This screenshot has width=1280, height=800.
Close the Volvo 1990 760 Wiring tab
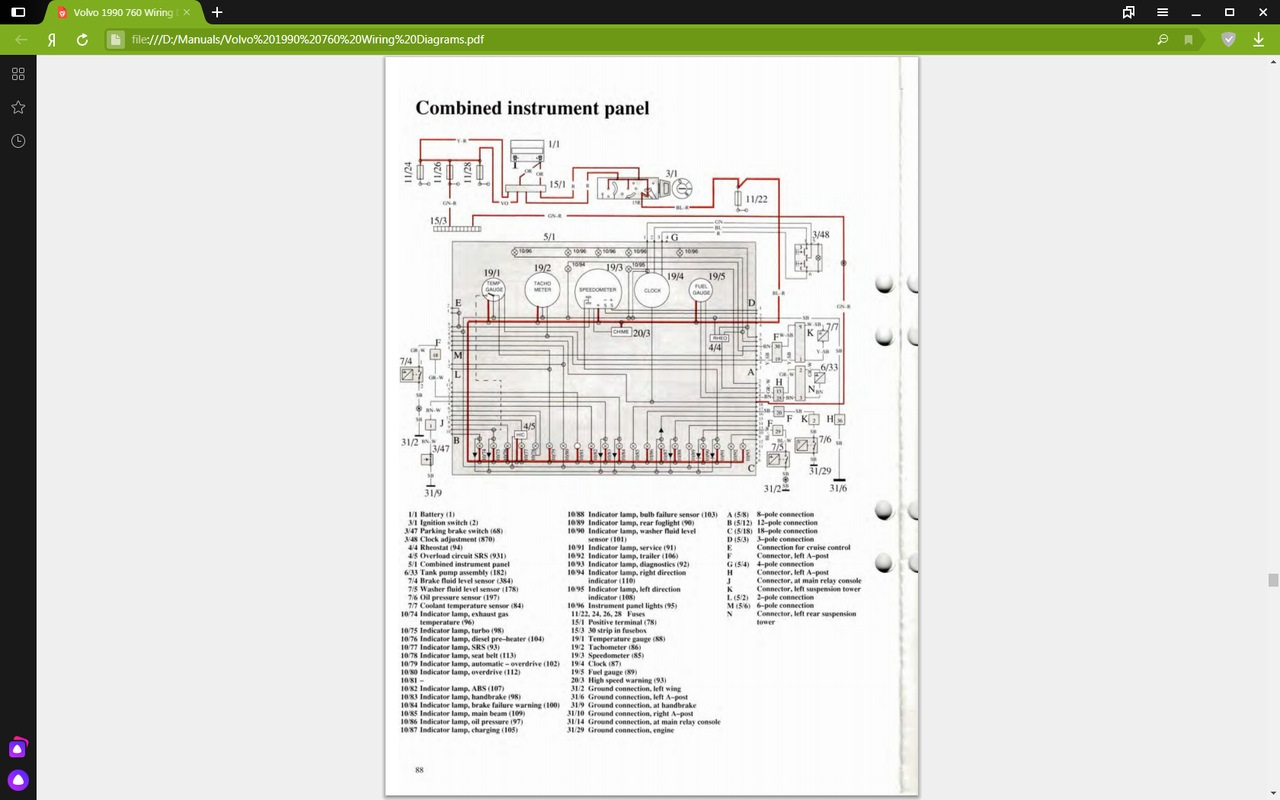point(186,12)
